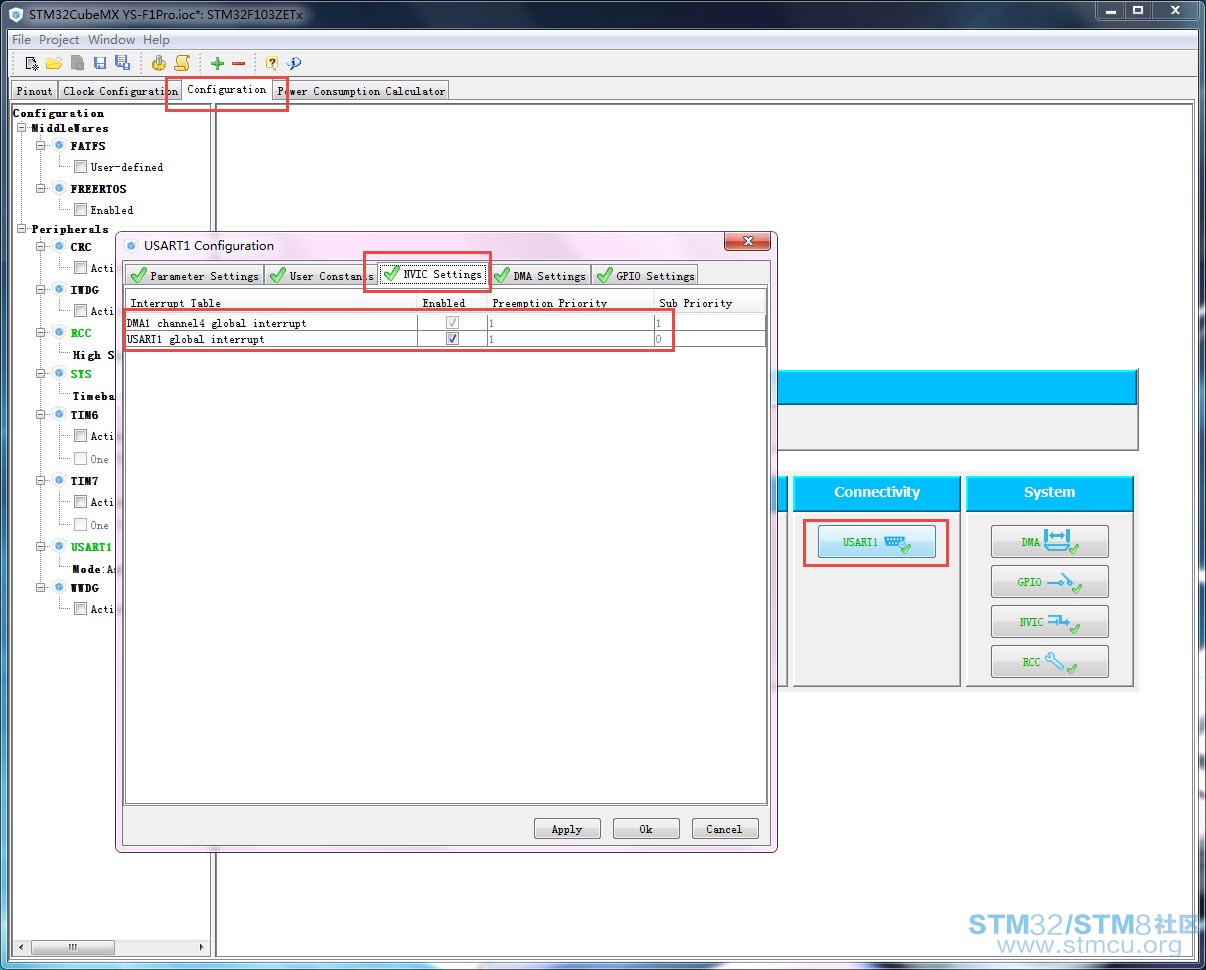Click Apply in USART1 Configuration

[567, 829]
